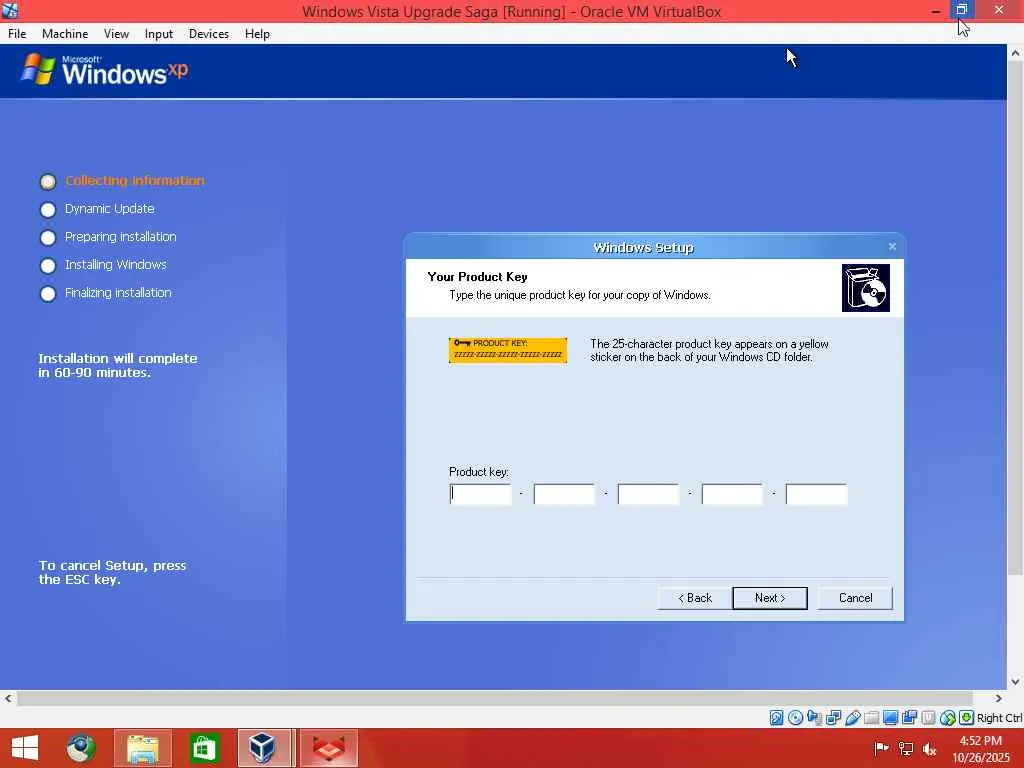The height and width of the screenshot is (768, 1024).
Task: Open File Explorer from the taskbar
Action: point(143,748)
